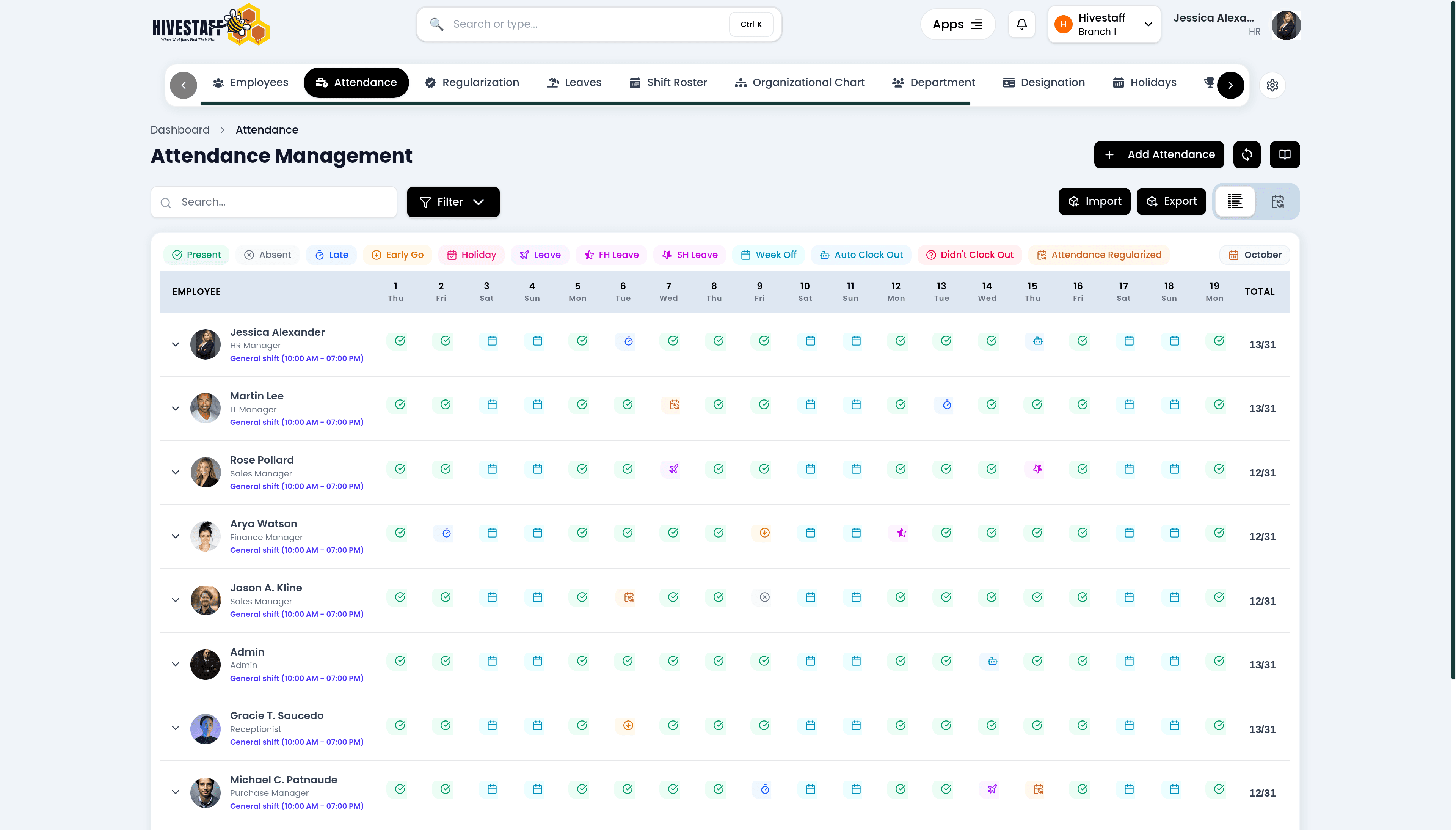Click the Hivestaff bee logo
This screenshot has height=830, width=1456.
pyautogui.click(x=211, y=25)
